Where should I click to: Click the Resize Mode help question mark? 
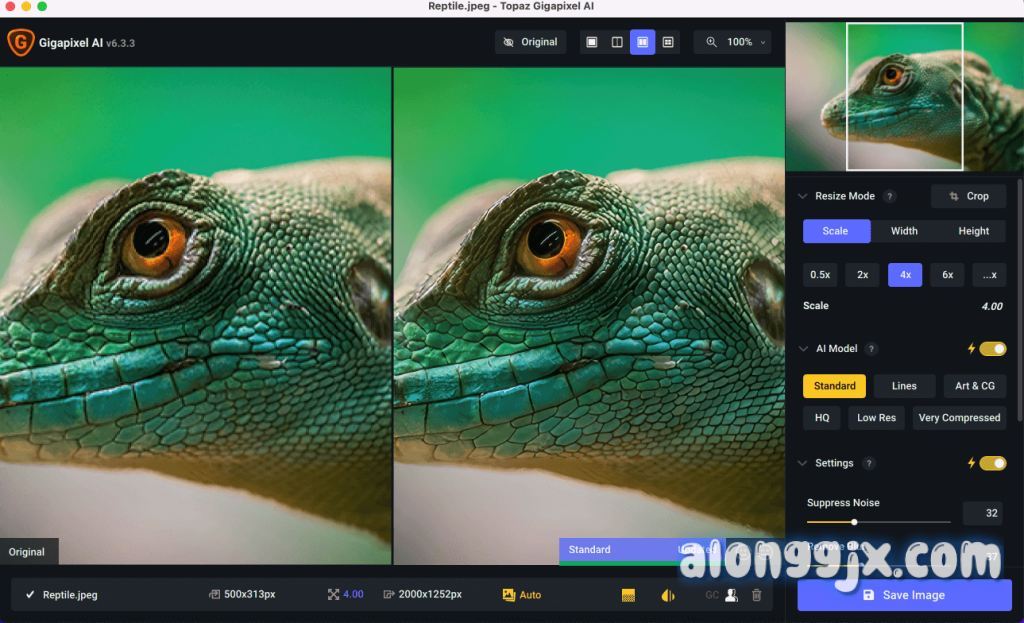pyautogui.click(x=890, y=197)
